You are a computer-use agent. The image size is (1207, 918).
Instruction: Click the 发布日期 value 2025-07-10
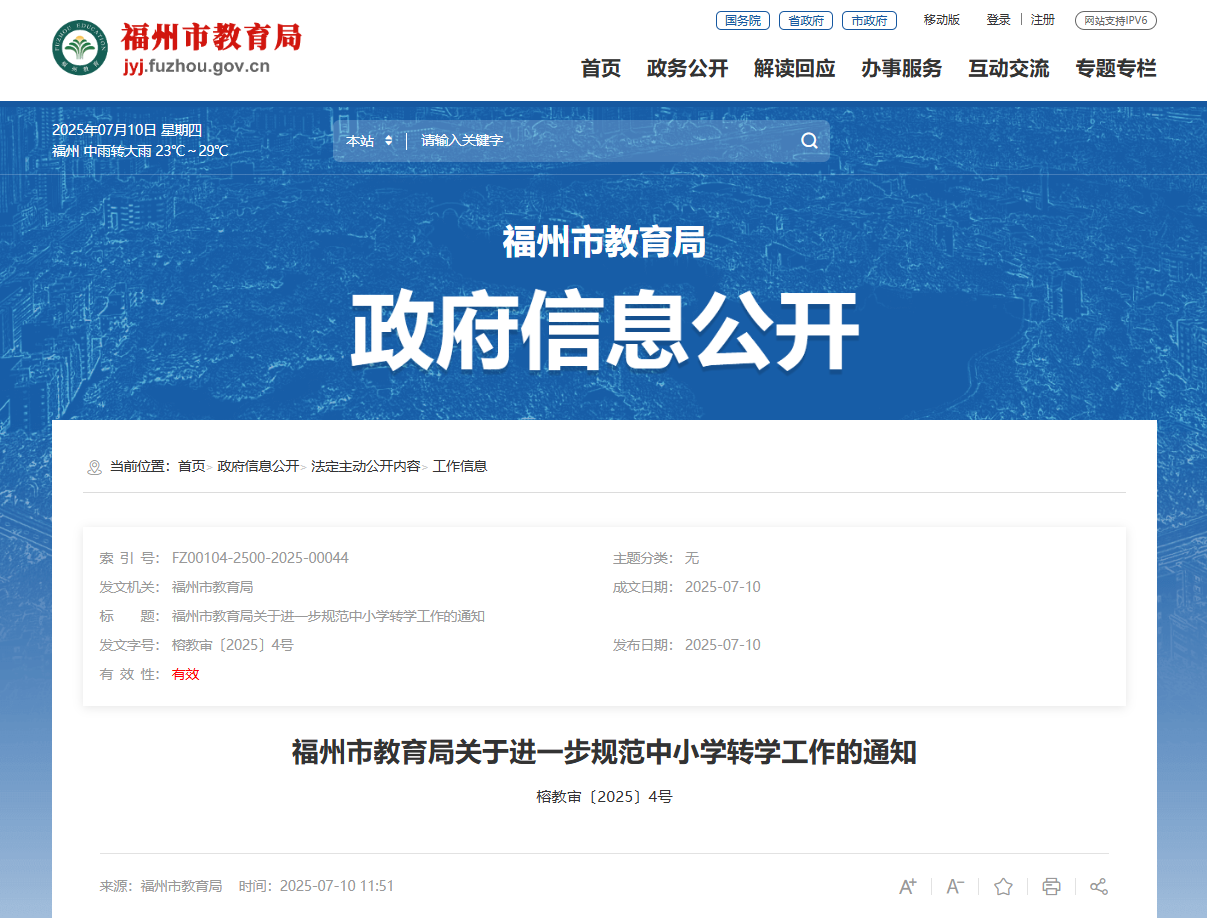(x=723, y=645)
